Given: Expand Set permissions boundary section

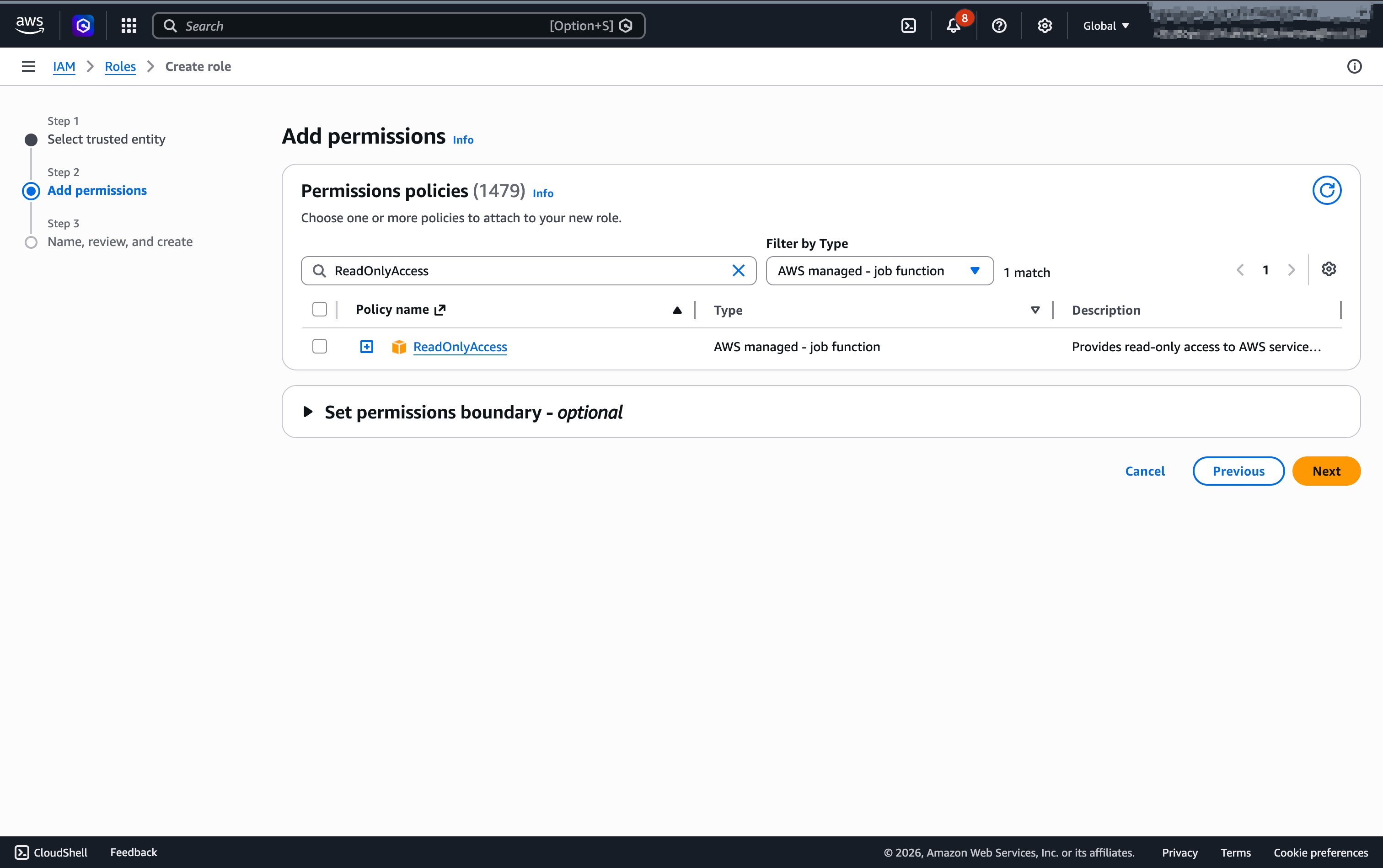Looking at the screenshot, I should click(308, 412).
